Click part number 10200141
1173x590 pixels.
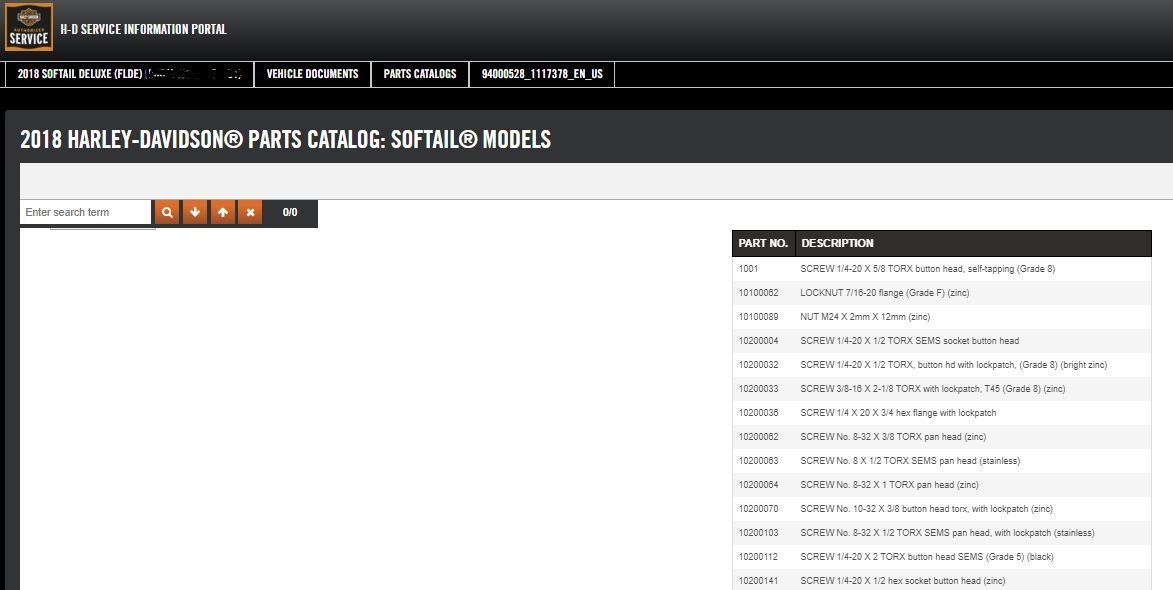758,581
